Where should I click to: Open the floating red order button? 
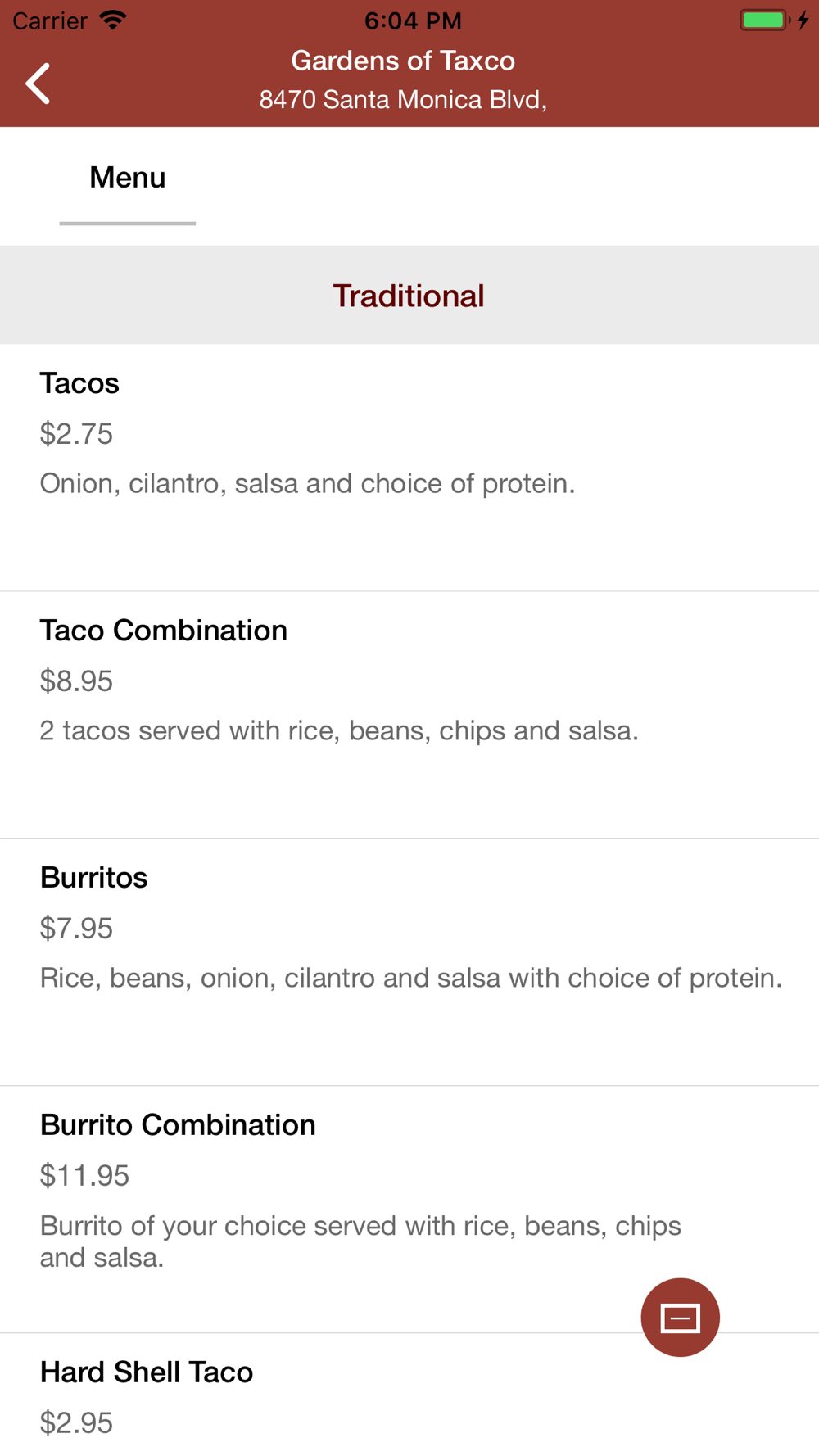click(680, 1317)
